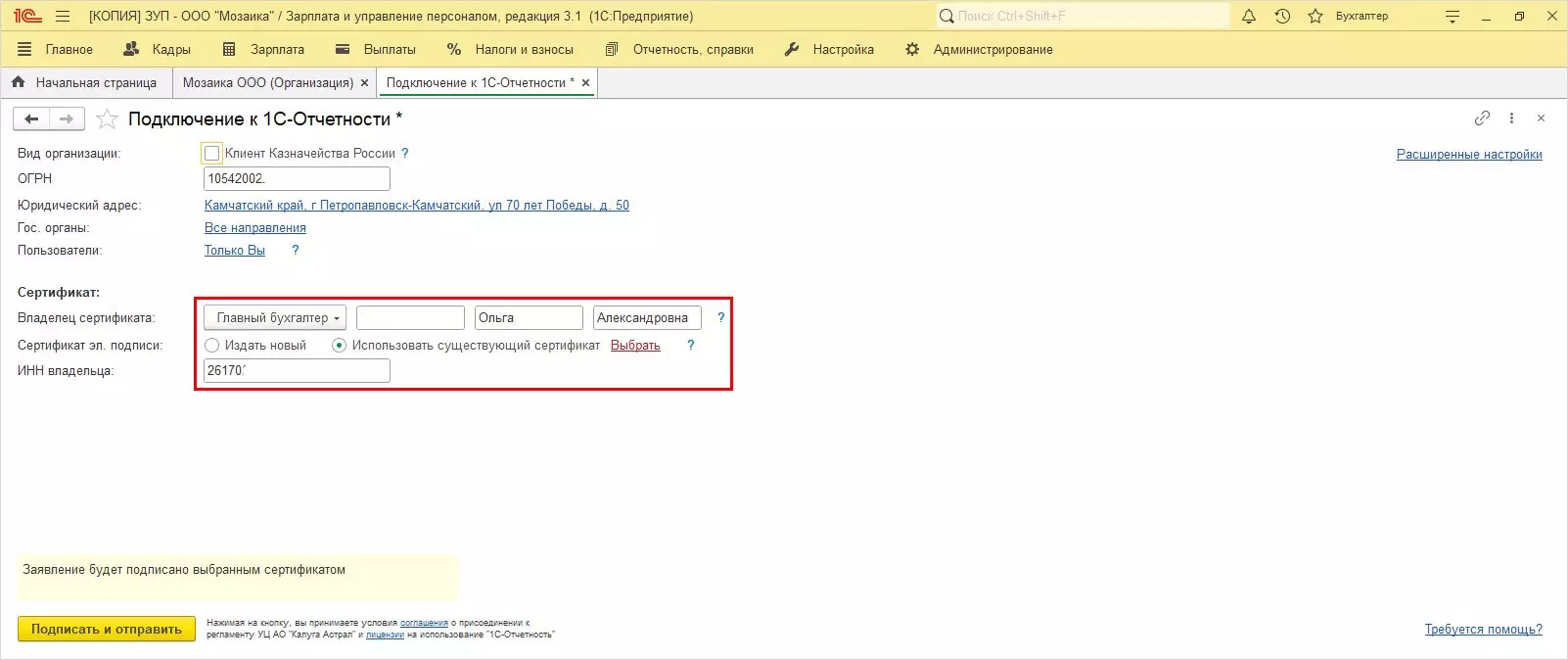1568x660 pixels.
Task: Open favorites star in title bar
Action: coord(1315,16)
